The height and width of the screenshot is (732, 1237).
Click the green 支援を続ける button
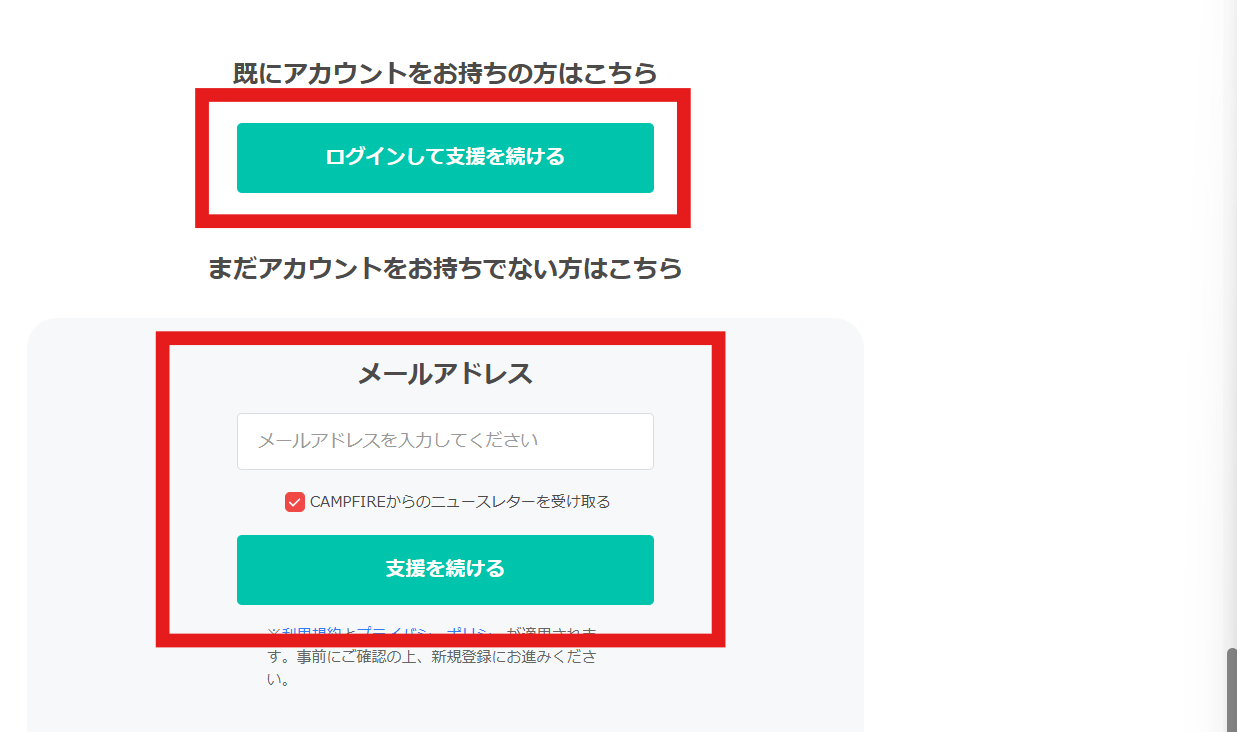pos(445,570)
